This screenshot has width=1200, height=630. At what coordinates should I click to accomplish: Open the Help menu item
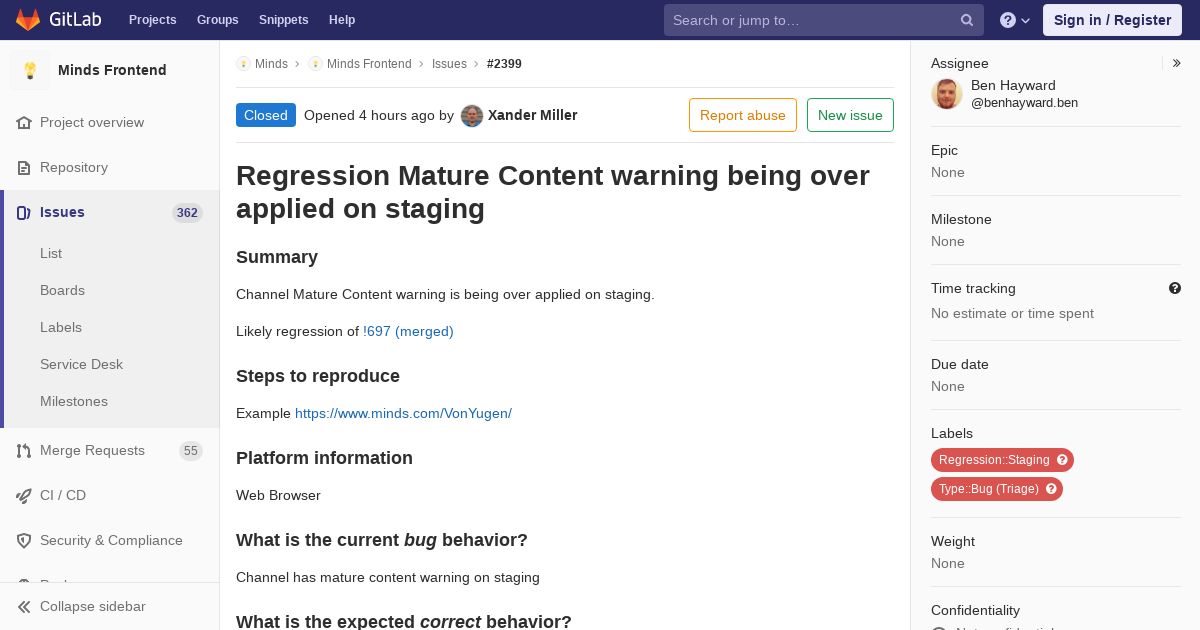coord(342,20)
